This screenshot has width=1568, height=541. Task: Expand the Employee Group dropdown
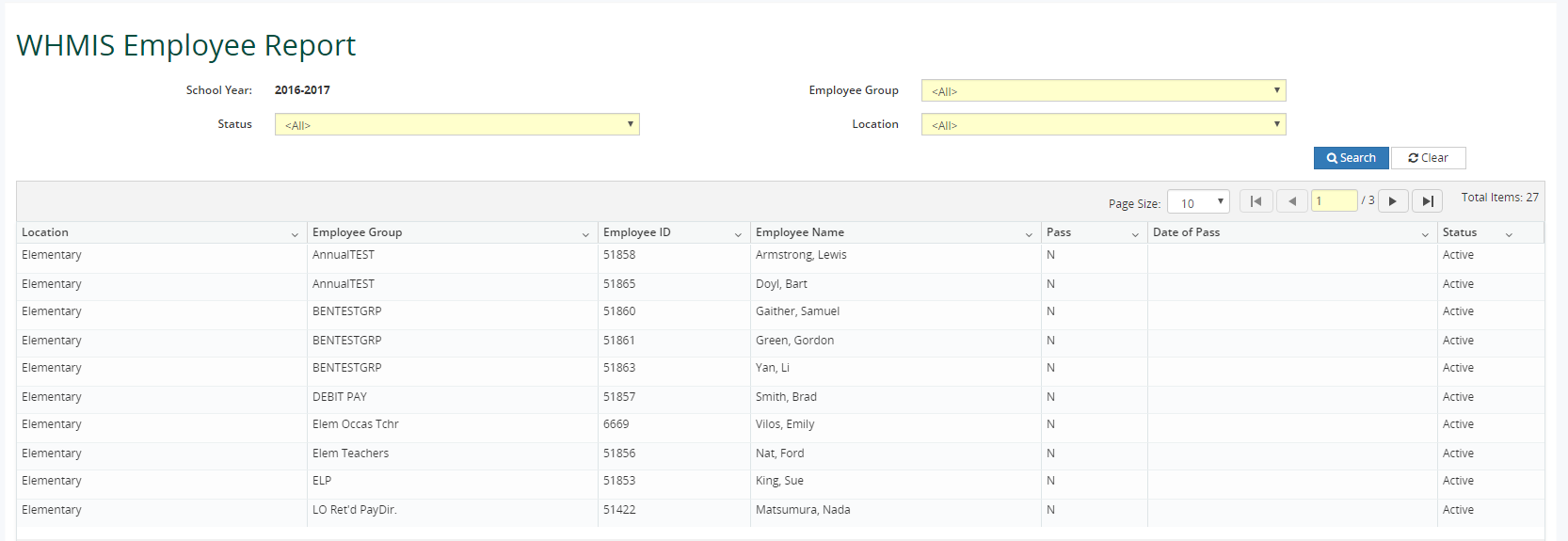pos(1103,90)
